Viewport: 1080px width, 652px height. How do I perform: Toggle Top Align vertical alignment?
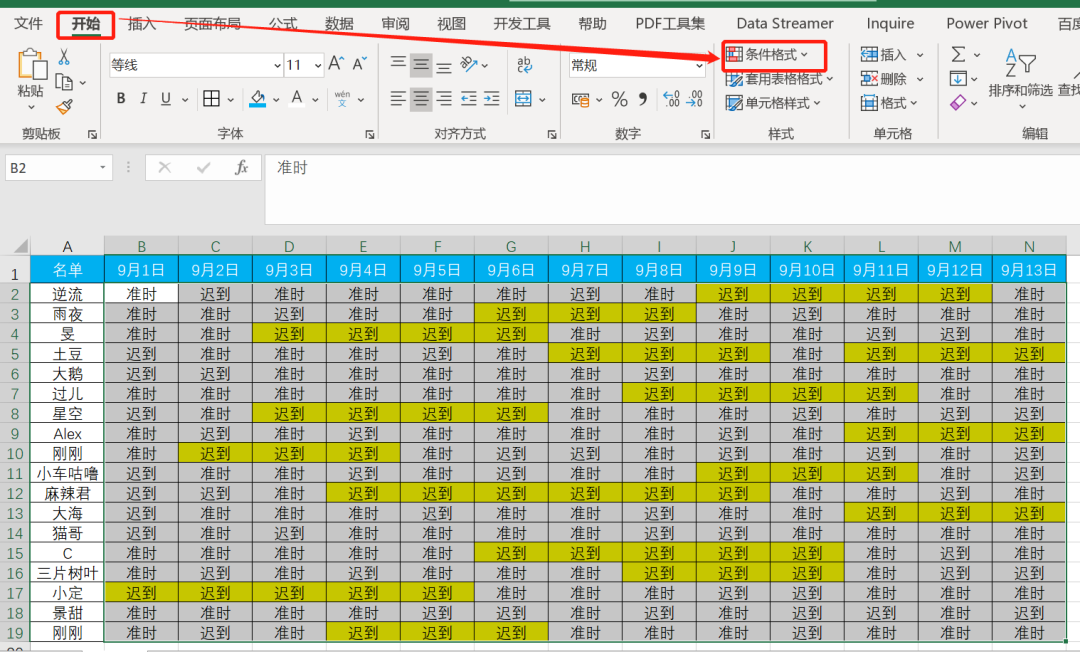398,64
